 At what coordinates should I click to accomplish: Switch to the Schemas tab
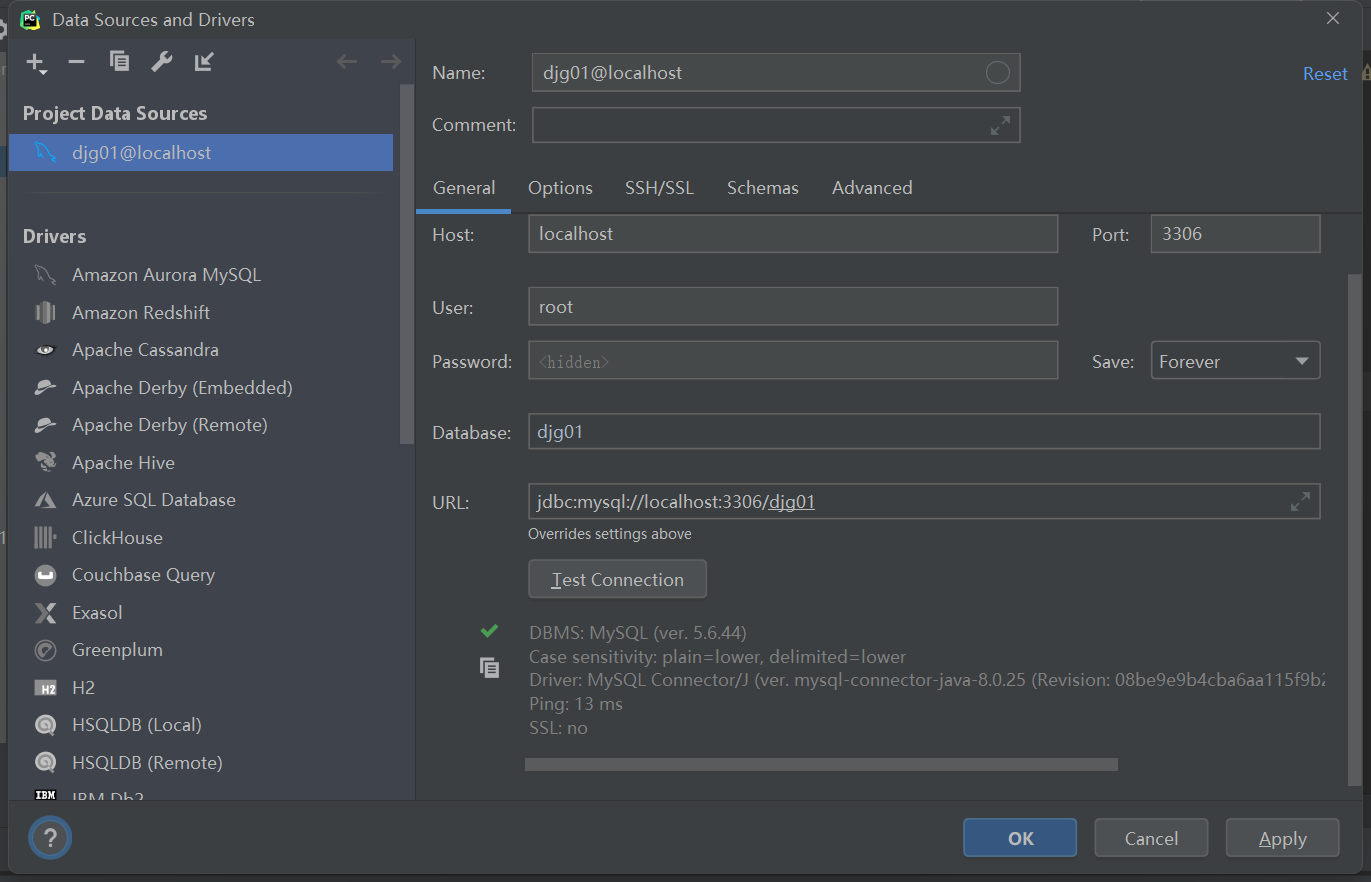pos(762,188)
